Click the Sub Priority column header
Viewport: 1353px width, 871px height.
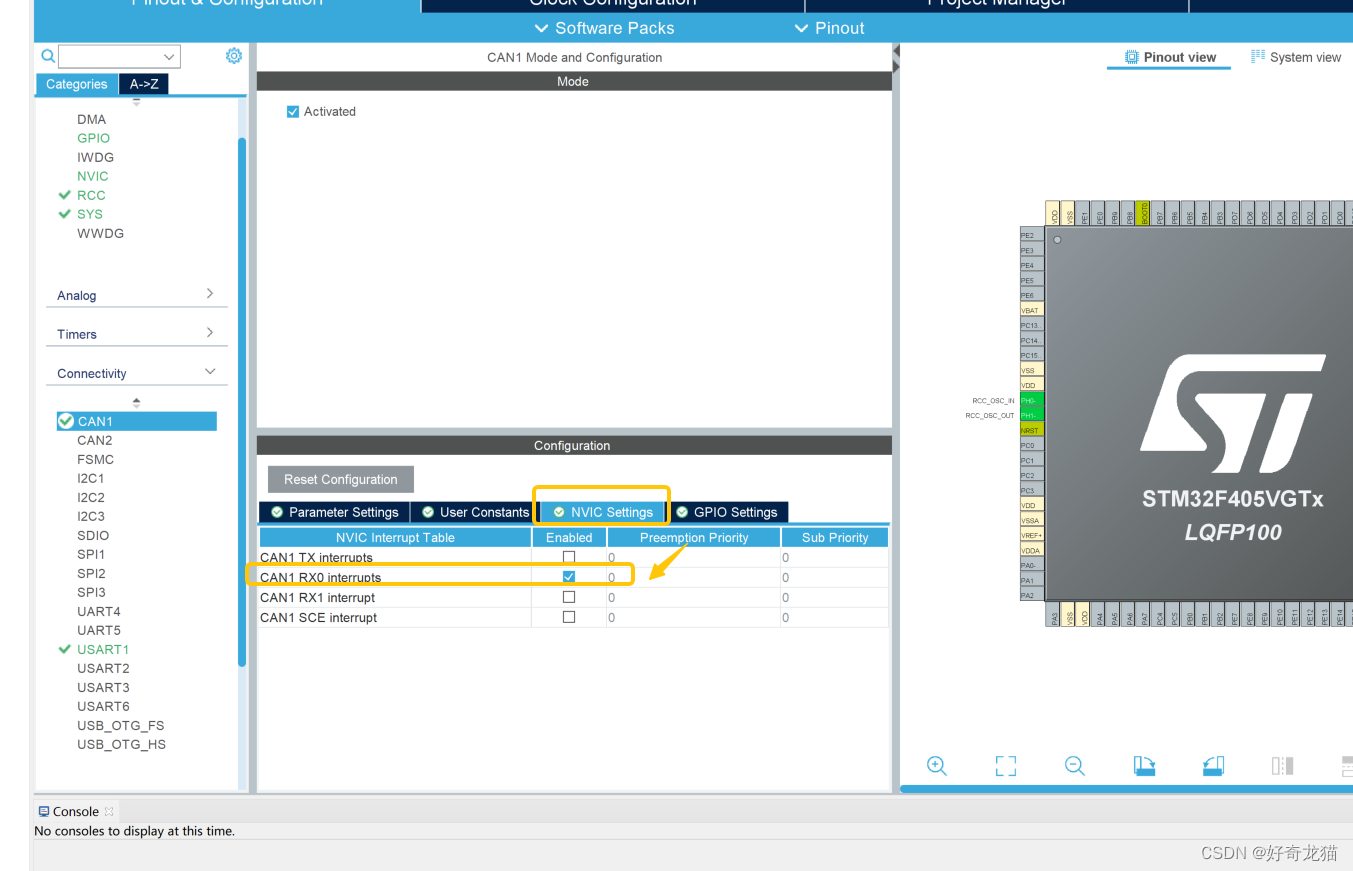click(x=835, y=537)
